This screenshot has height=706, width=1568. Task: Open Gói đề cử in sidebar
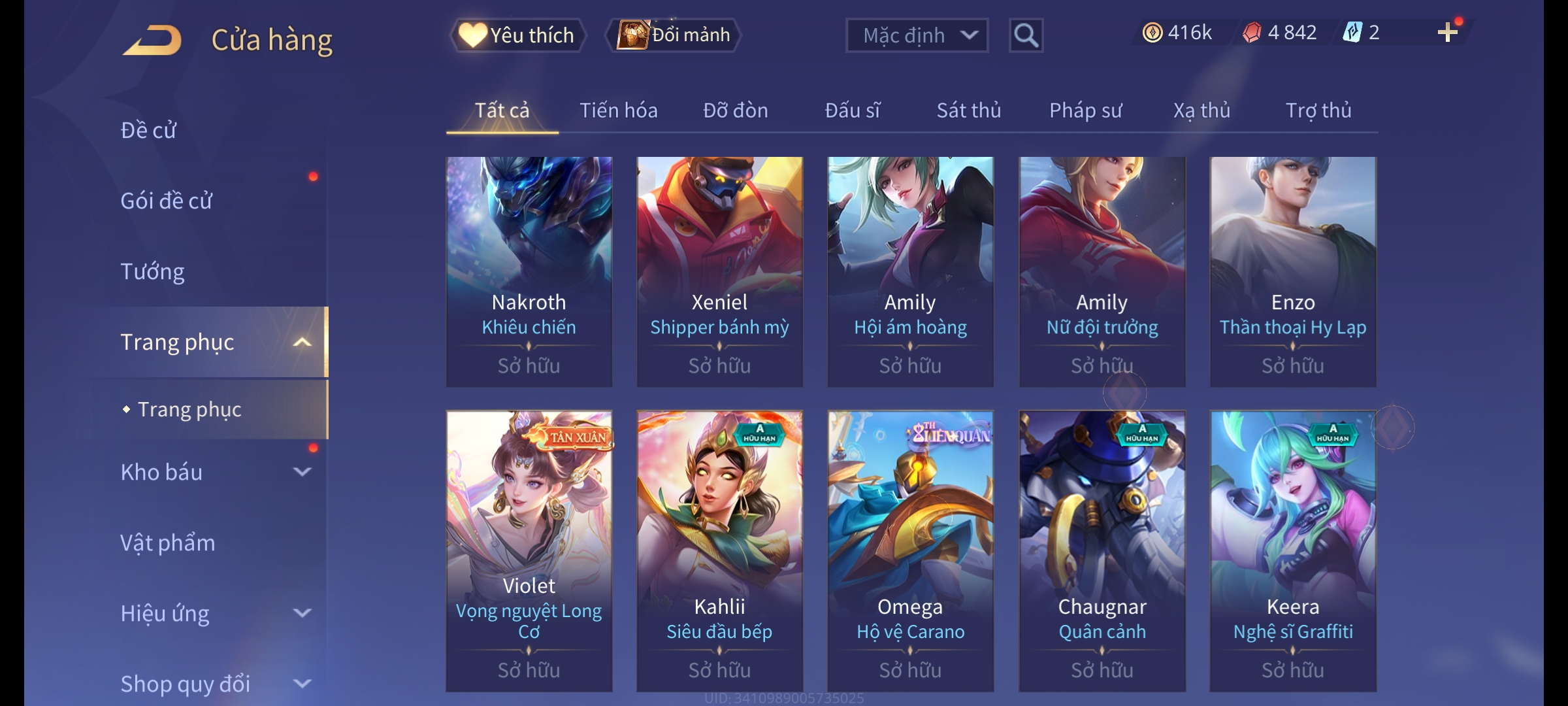coord(167,201)
